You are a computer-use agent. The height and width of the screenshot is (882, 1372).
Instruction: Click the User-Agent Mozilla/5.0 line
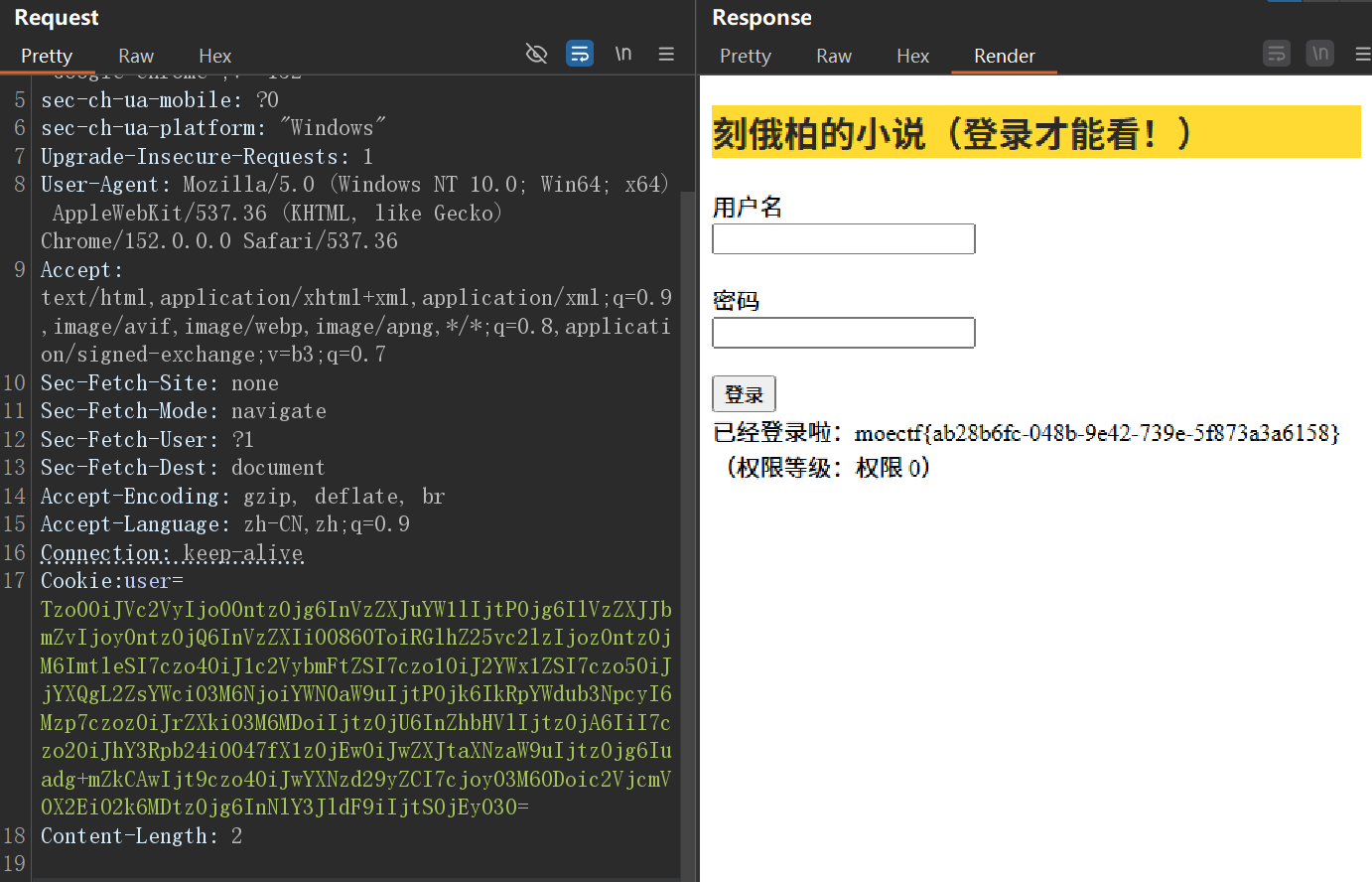tap(355, 213)
